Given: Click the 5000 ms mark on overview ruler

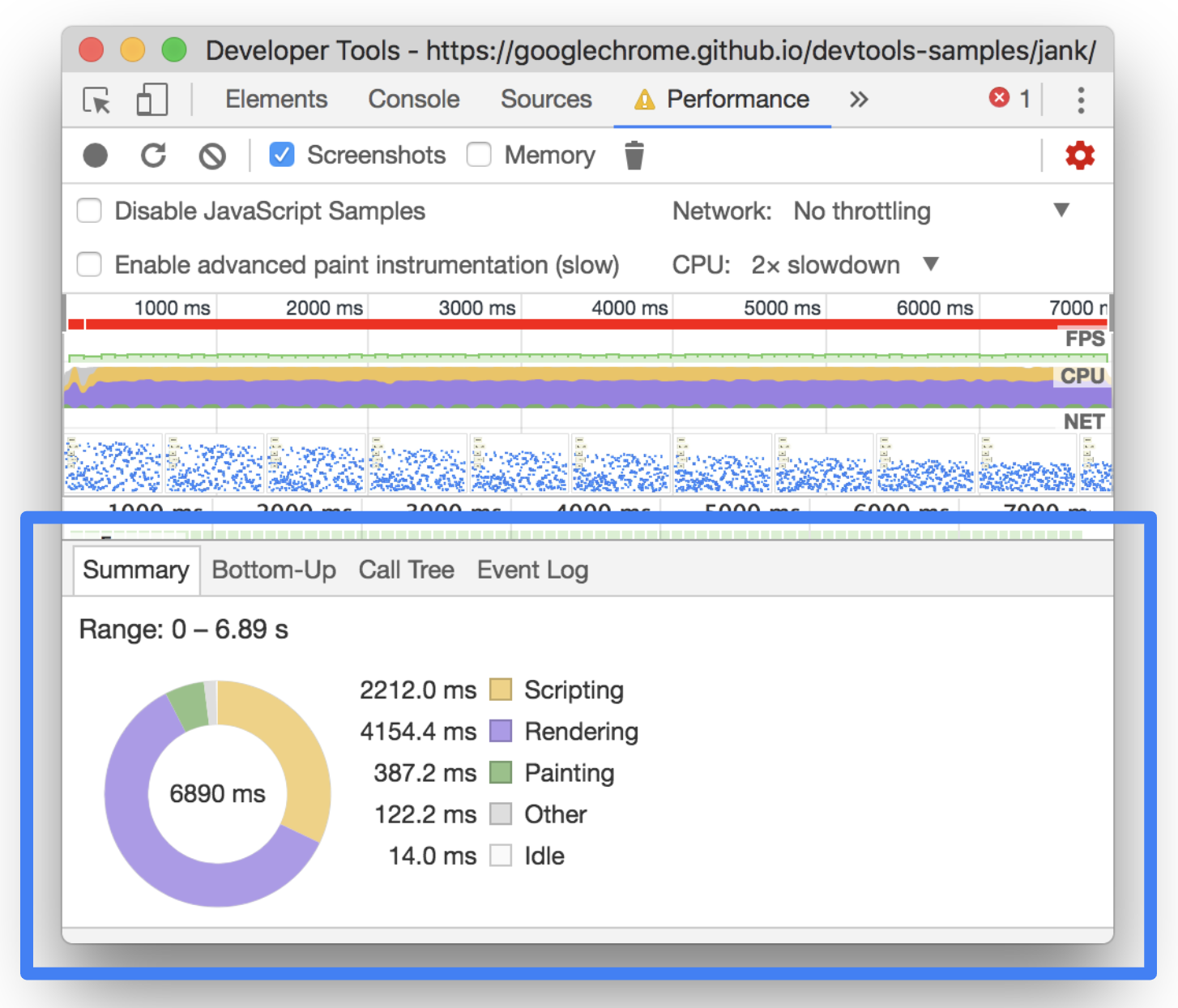Looking at the screenshot, I should (782, 308).
